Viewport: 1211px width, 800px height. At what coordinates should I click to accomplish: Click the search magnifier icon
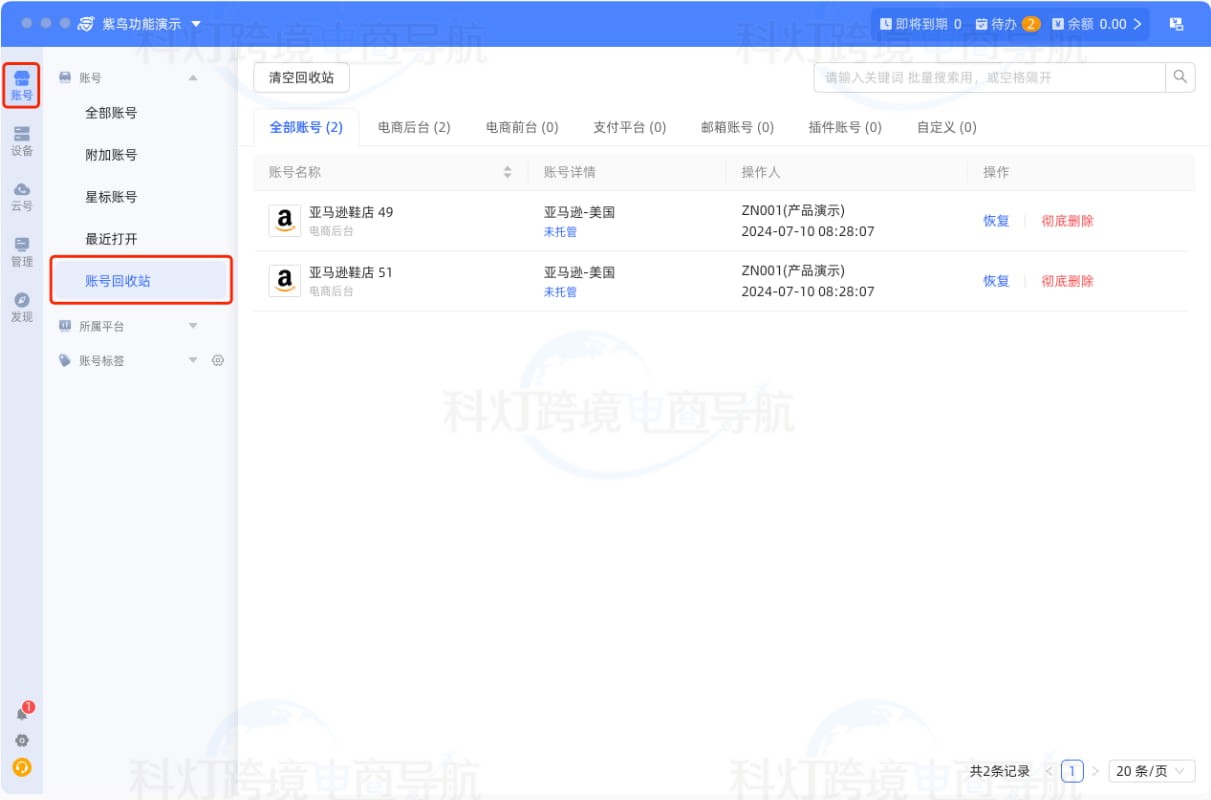pyautogui.click(x=1180, y=76)
